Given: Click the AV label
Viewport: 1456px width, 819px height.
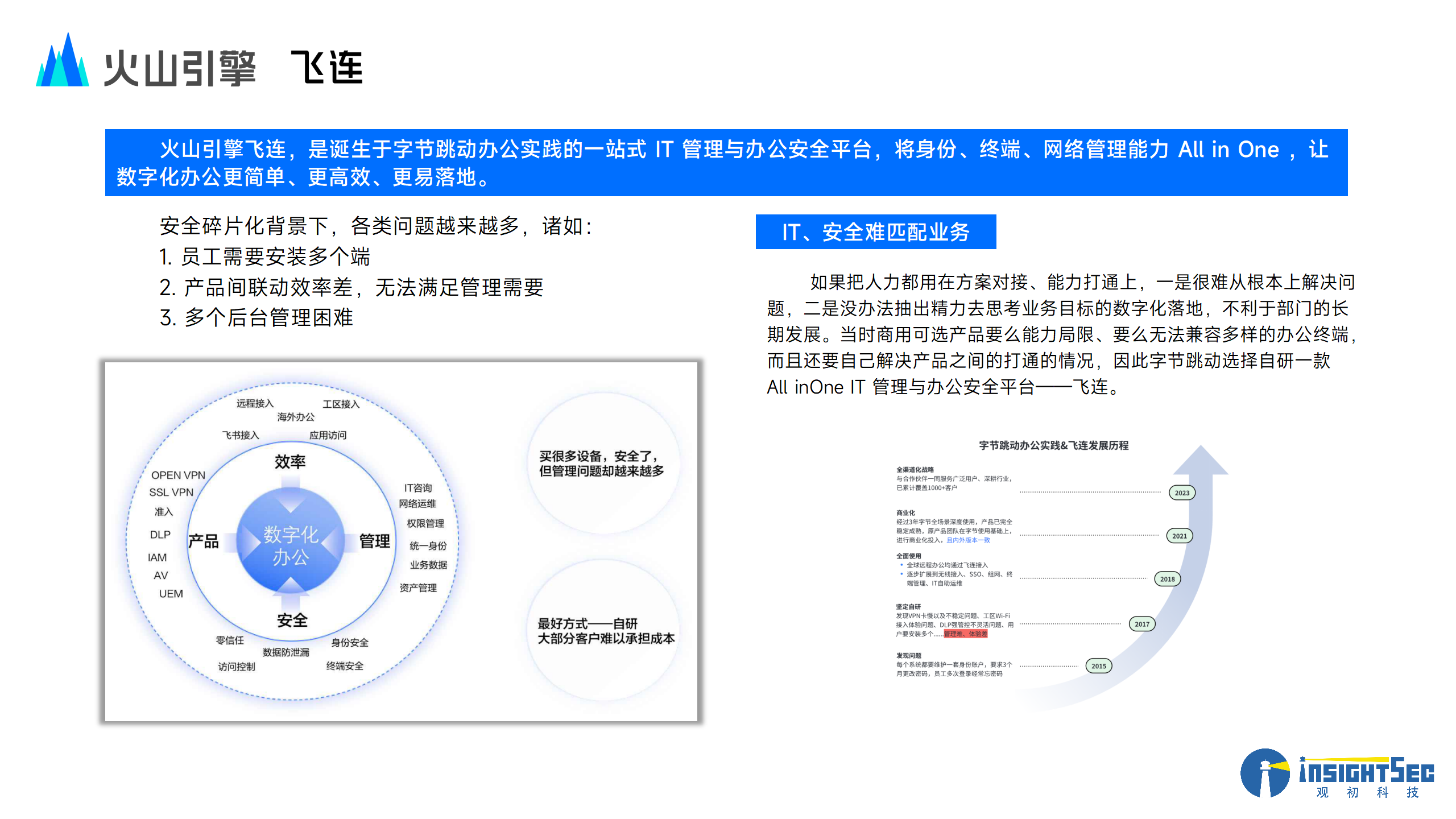Looking at the screenshot, I should click(x=161, y=575).
